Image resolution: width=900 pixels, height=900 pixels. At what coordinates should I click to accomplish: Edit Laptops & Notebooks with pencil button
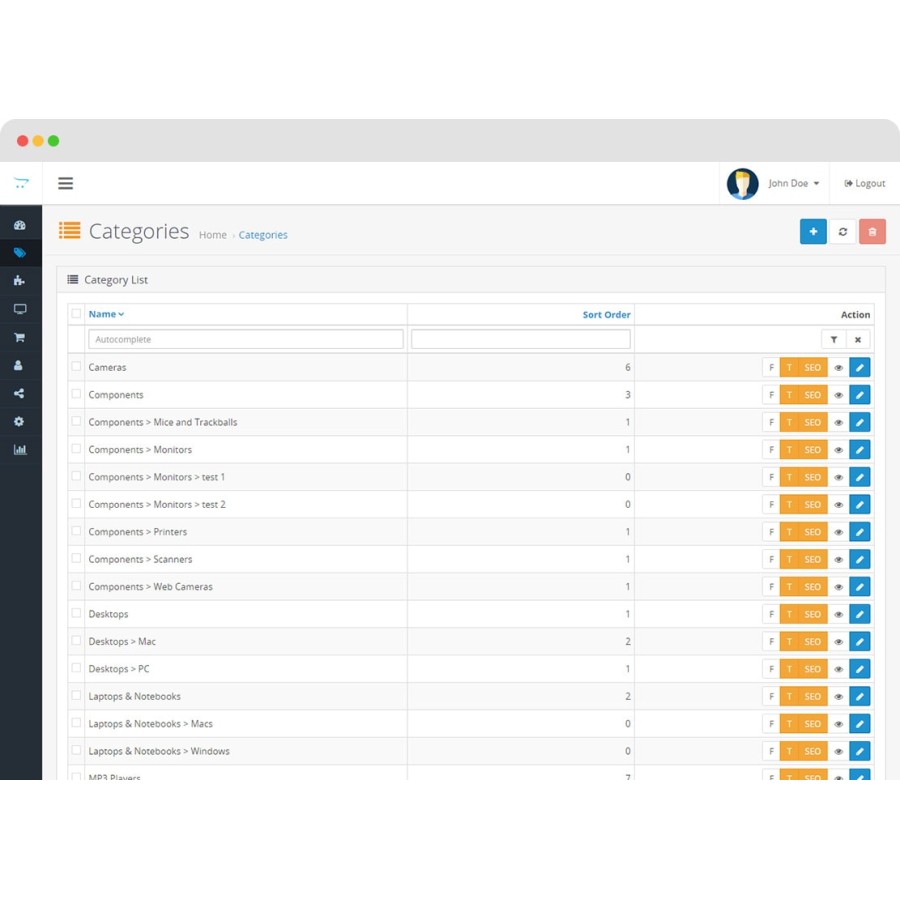860,696
